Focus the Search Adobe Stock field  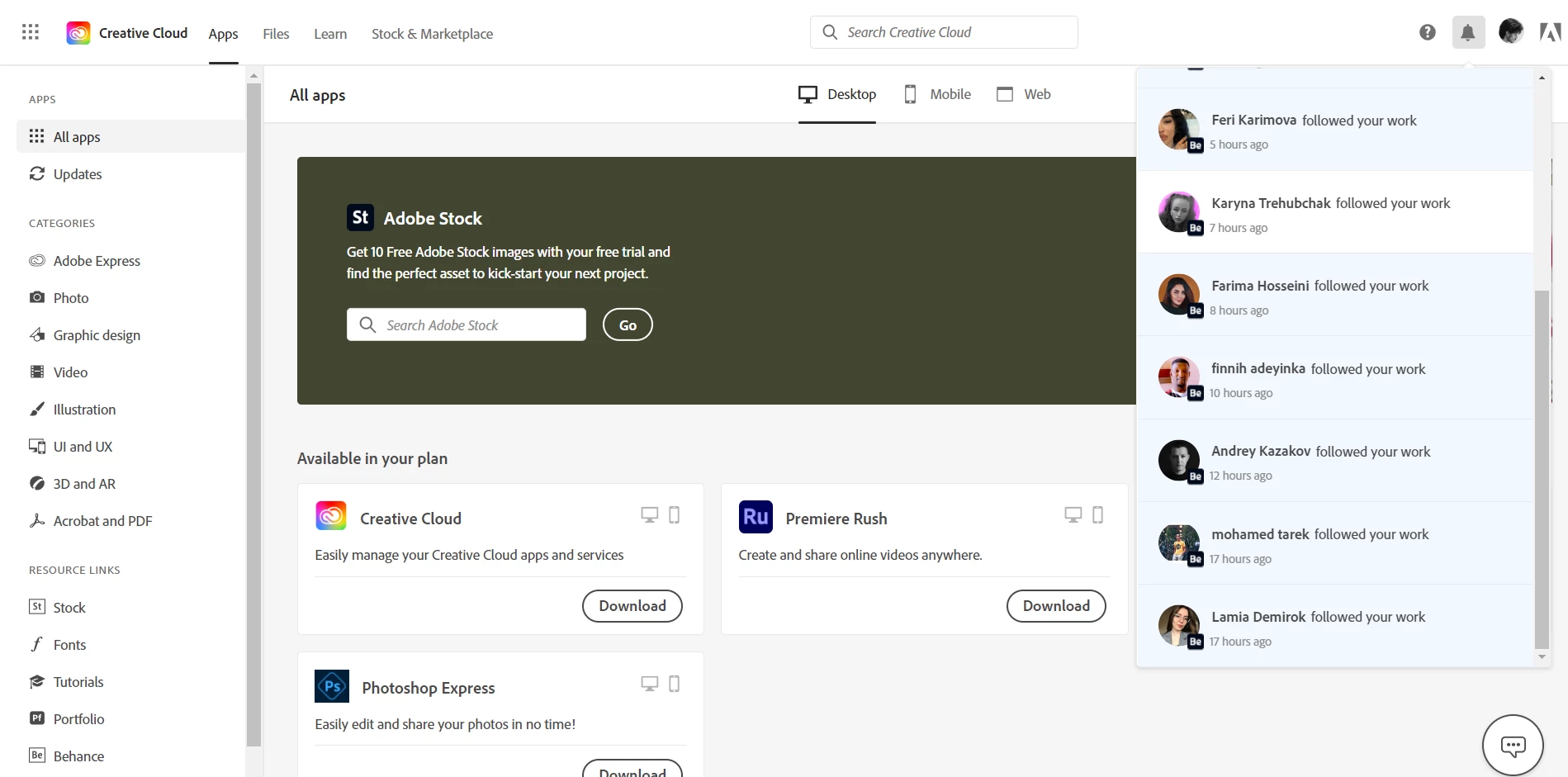[x=467, y=325]
